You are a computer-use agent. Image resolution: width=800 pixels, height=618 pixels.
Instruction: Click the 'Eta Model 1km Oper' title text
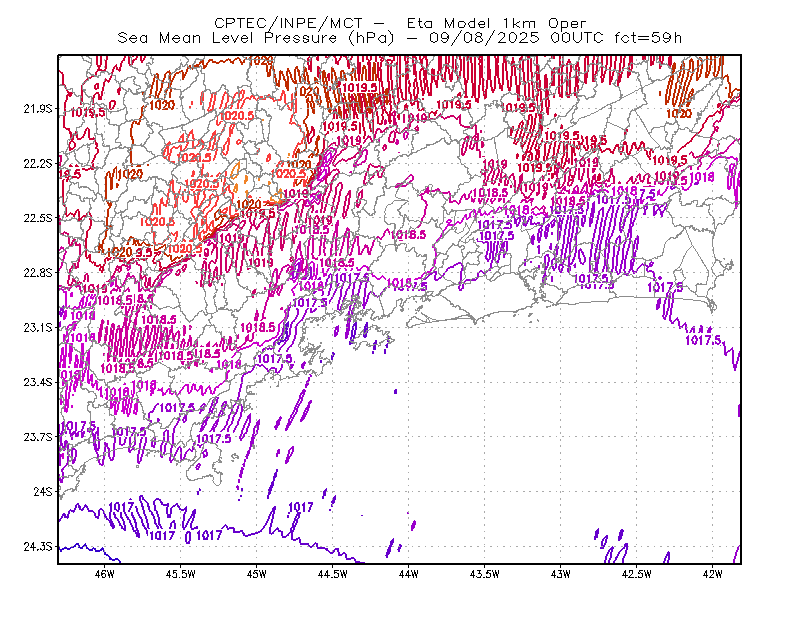[496, 23]
